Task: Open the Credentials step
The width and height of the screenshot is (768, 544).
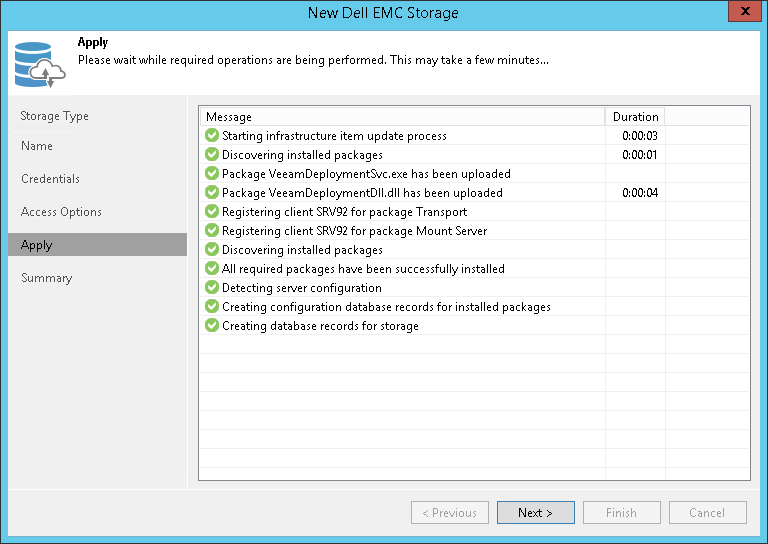Action: pyautogui.click(x=50, y=179)
